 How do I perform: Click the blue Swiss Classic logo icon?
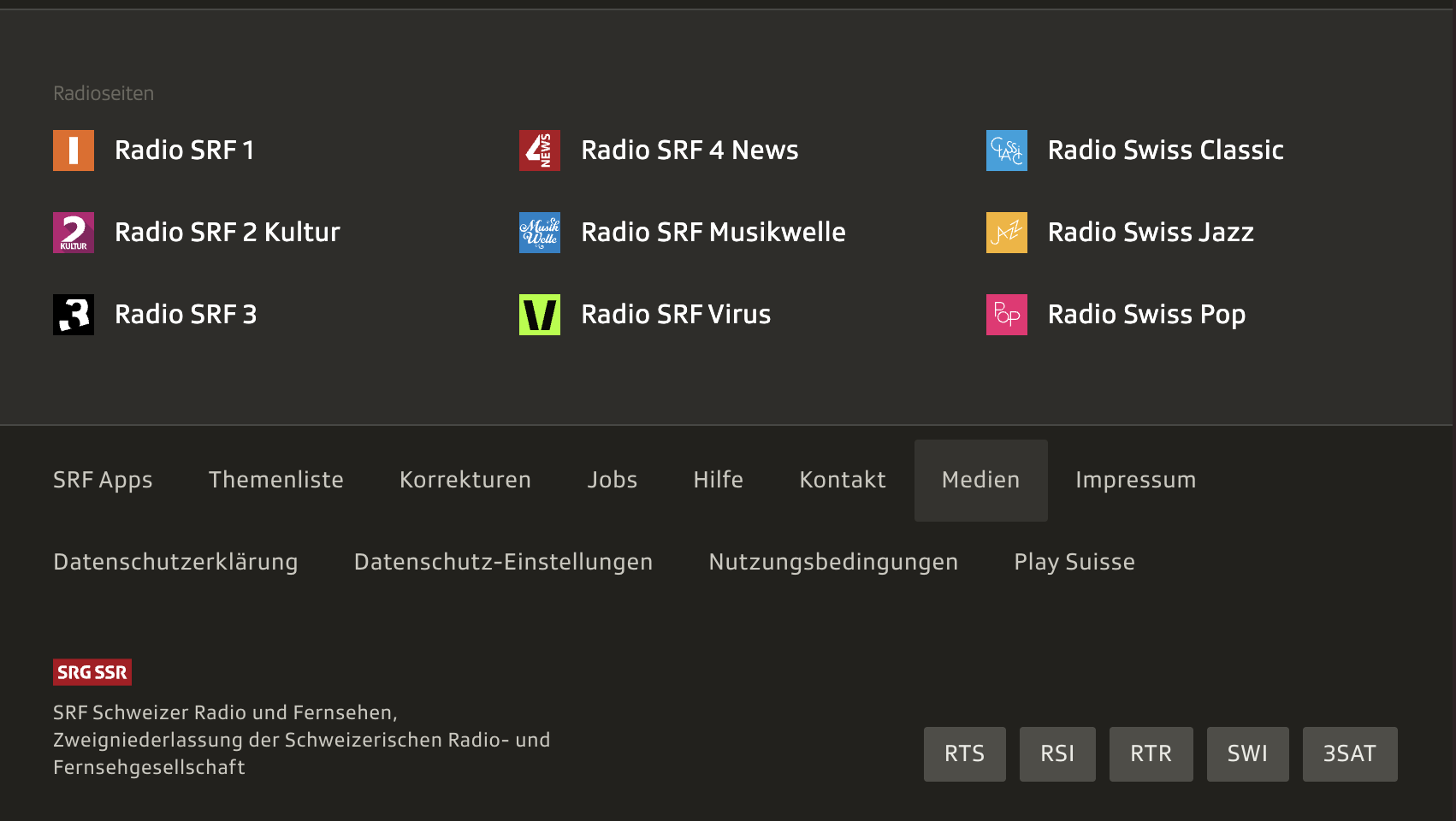click(1007, 151)
